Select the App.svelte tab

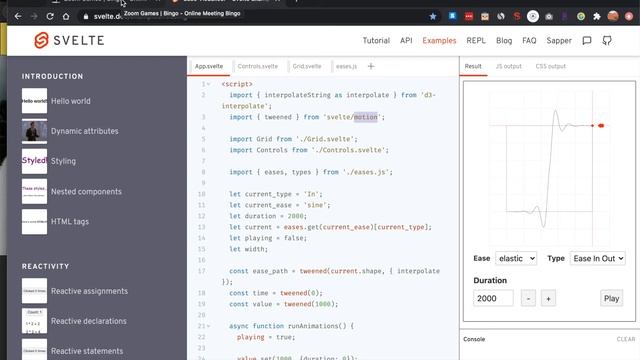(x=209, y=66)
